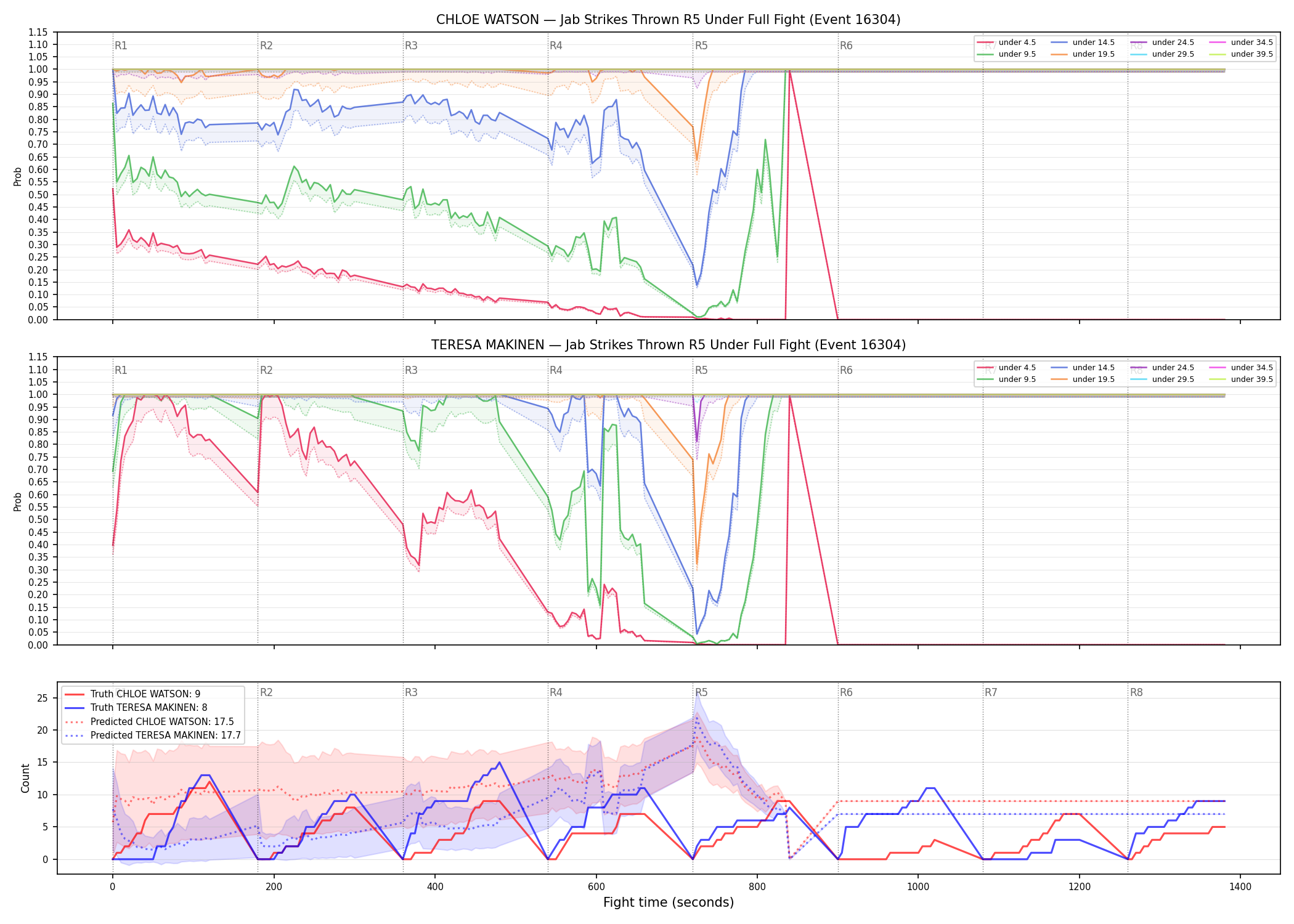The width and height of the screenshot is (1294, 924).
Task: Click the R6 marker in the Count chart
Action: tap(846, 692)
